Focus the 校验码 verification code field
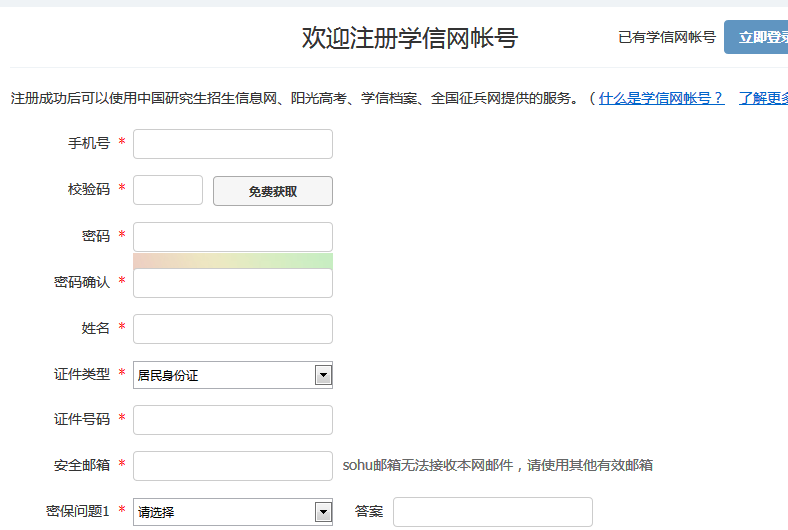Viewport: 788px width, 530px height. 168,190
